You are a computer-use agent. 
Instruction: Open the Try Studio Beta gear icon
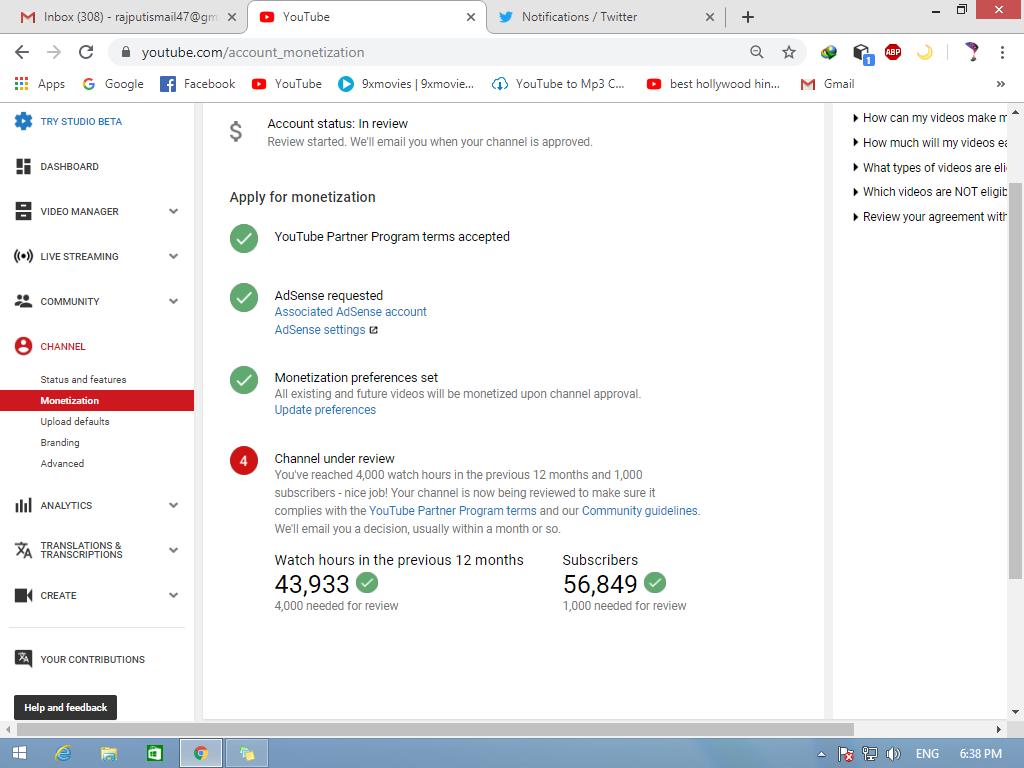pos(23,121)
